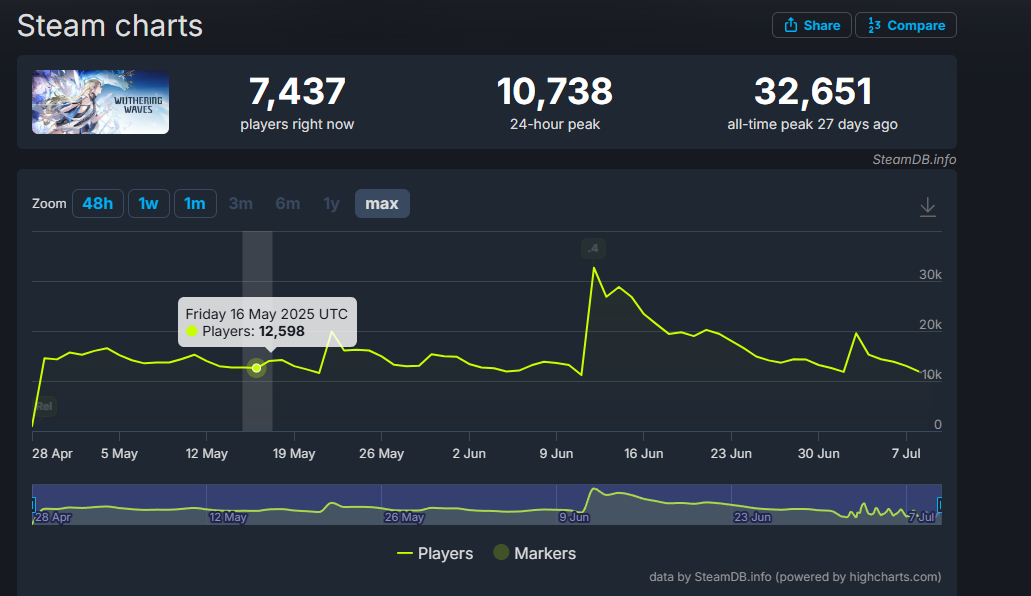The width and height of the screenshot is (1031, 596).
Task: Select the max zoom range
Action: [382, 203]
